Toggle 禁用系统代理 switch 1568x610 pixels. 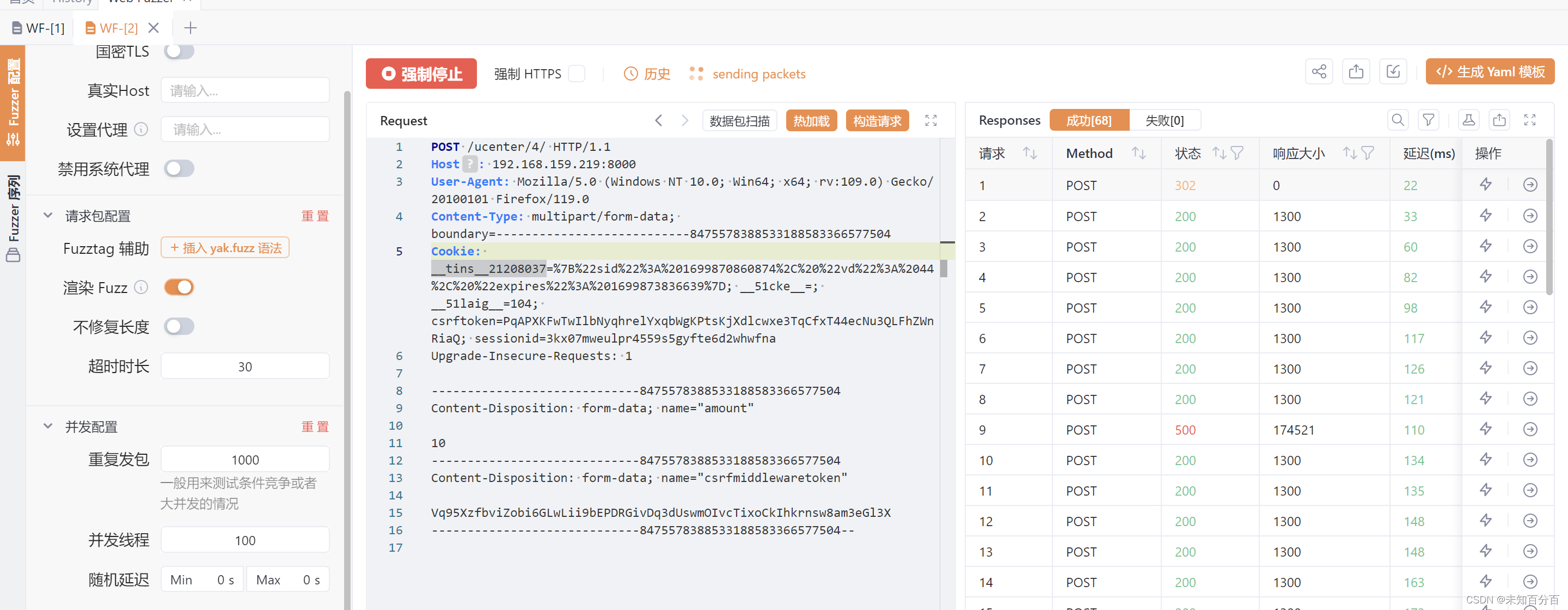click(179, 168)
